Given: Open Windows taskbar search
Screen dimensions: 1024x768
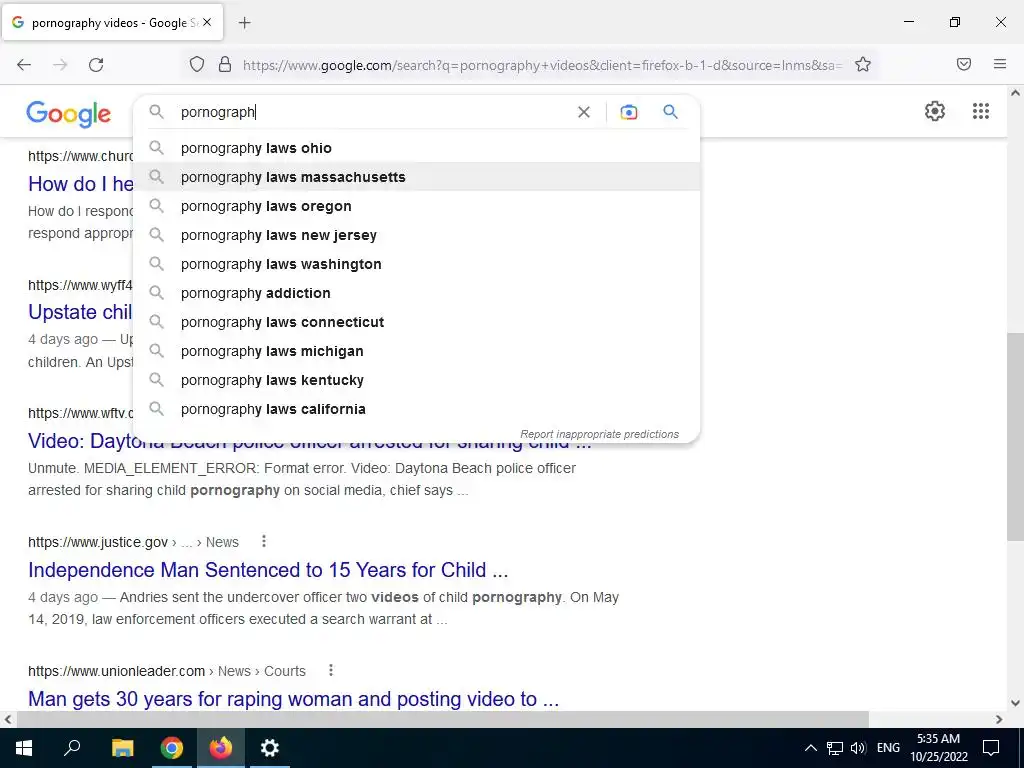Looking at the screenshot, I should point(72,748).
